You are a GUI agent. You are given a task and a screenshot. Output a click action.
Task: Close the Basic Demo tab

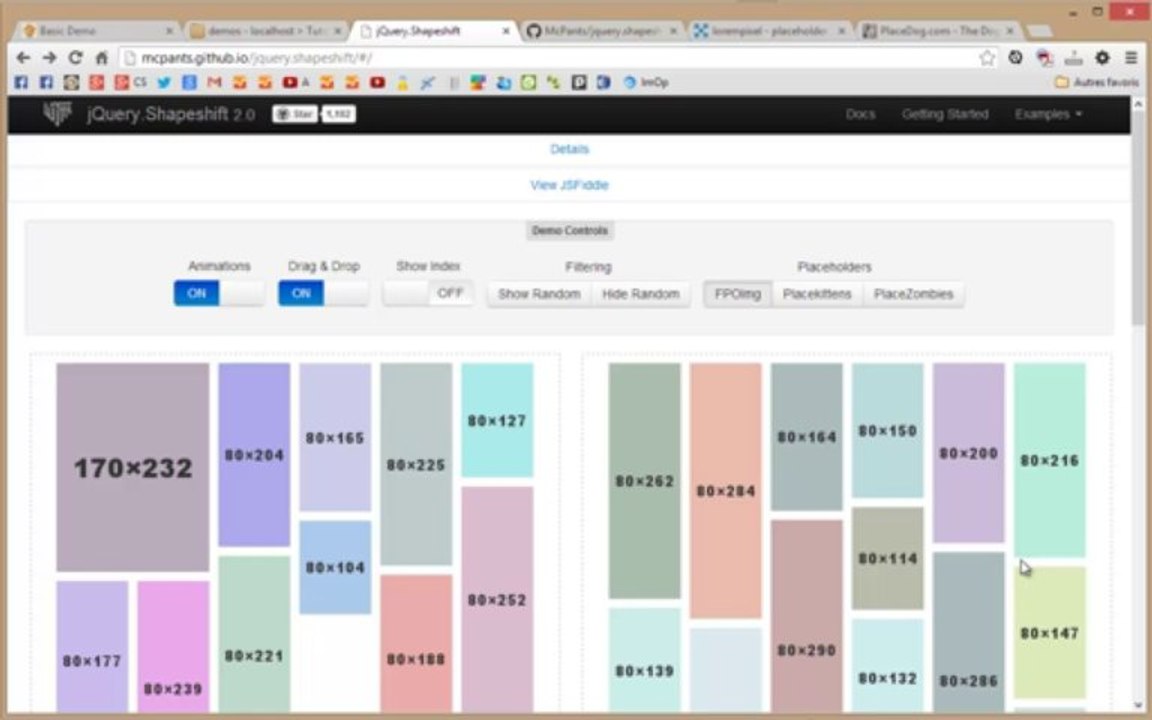[x=169, y=31]
